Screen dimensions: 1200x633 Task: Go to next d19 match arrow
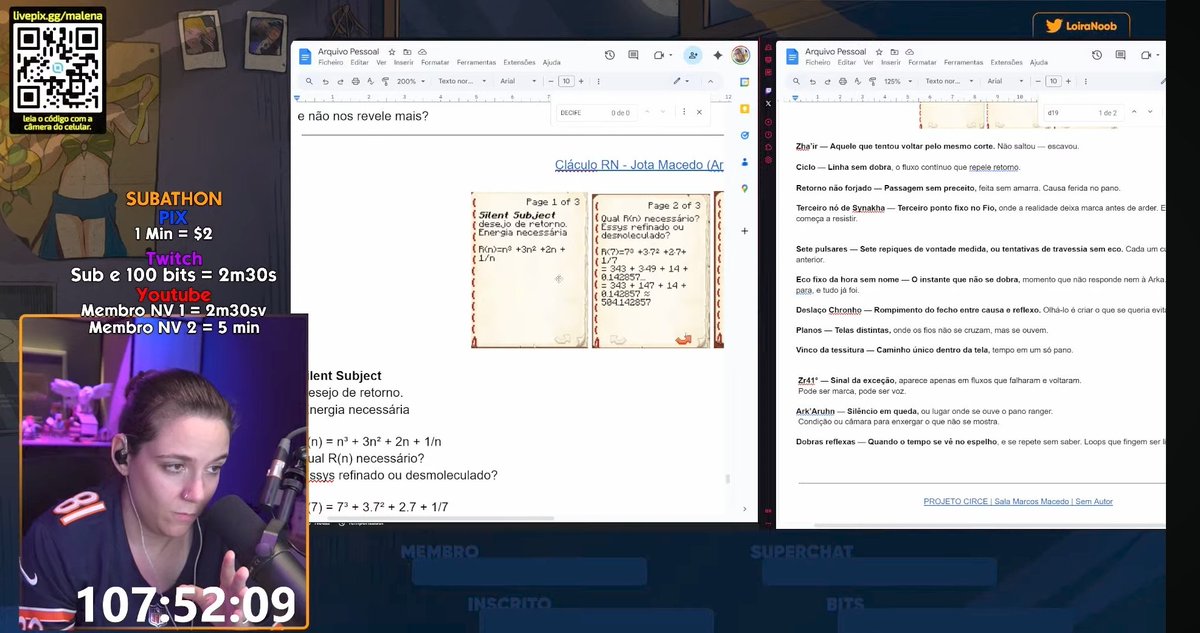(1150, 112)
